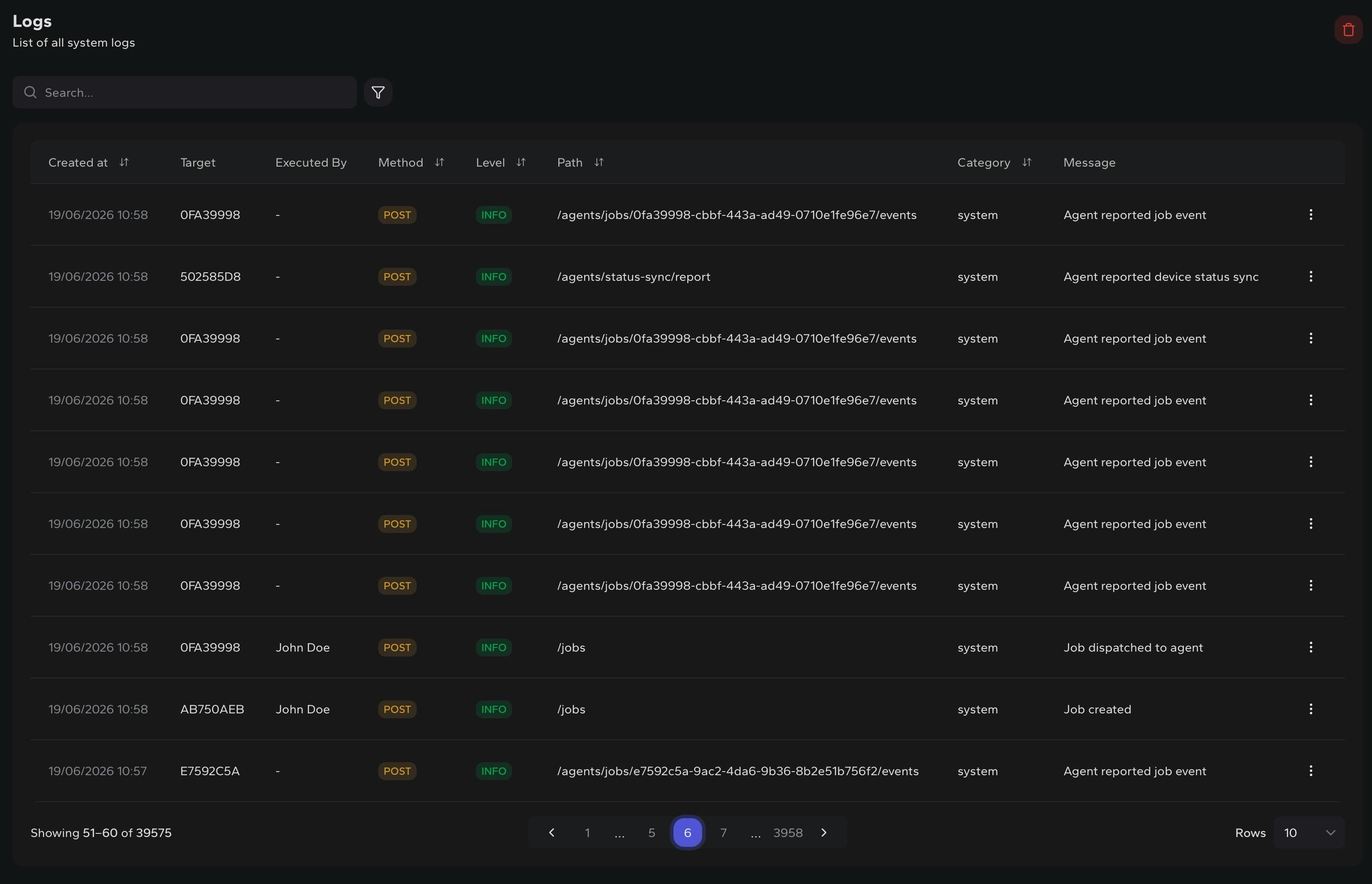Click the /agents/status-sync/report path
Screen dimensions: 1372x884
tap(634, 277)
